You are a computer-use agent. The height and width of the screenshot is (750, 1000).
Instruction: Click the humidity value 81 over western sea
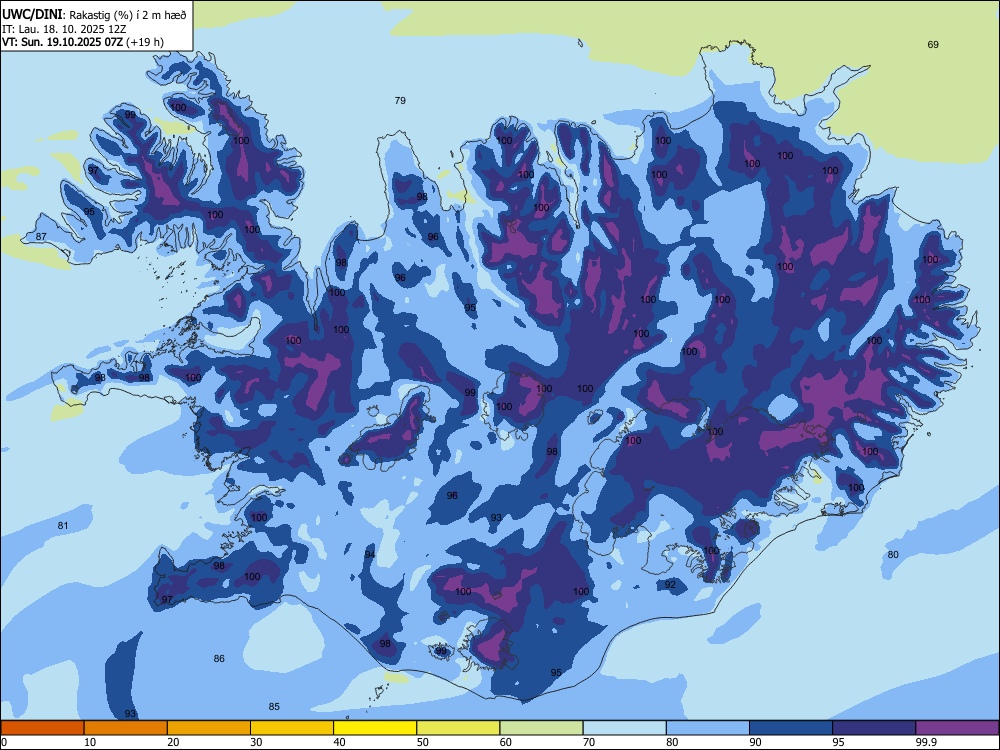(62, 526)
